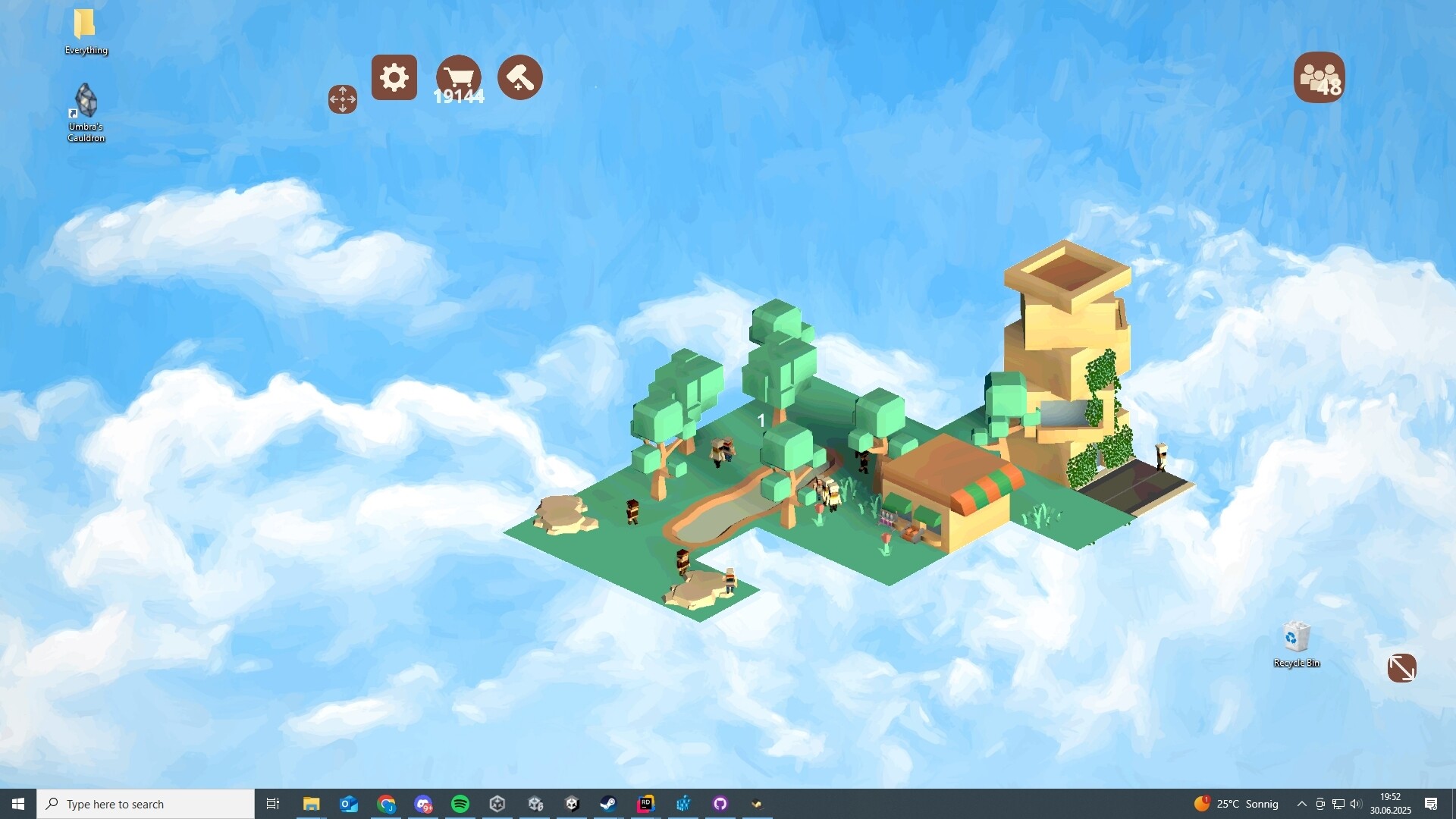1456x819 pixels.
Task: Open Steam from the taskbar
Action: [608, 804]
